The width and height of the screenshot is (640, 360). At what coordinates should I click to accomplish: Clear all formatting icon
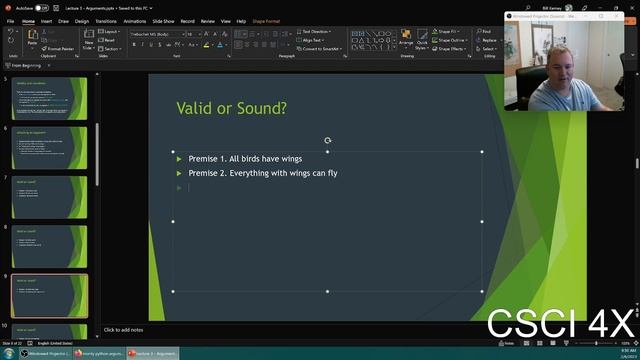[224, 34]
